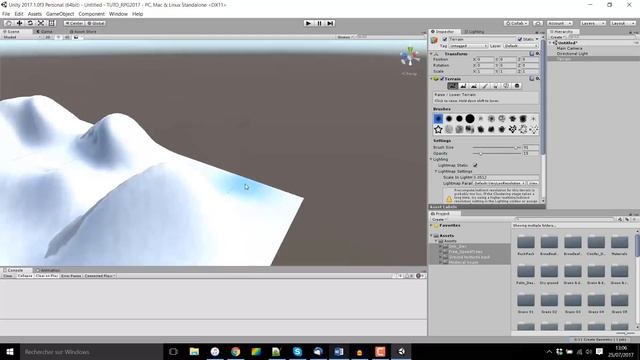Screen dimensions: 640x360
Task: Select the Rotate tool in the toolbar
Action: coord(30,23)
